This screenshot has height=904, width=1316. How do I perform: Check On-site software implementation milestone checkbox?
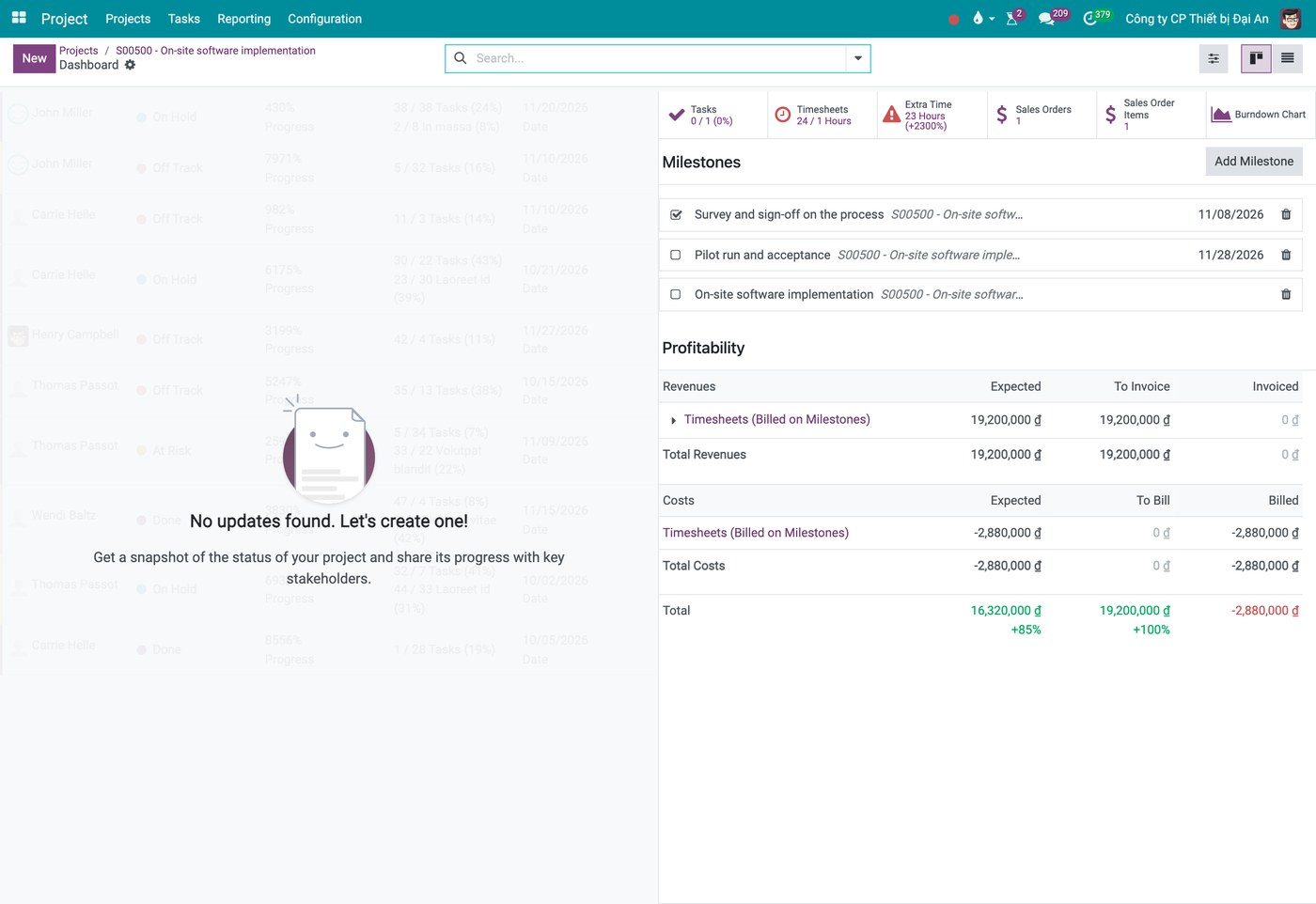pyautogui.click(x=676, y=294)
